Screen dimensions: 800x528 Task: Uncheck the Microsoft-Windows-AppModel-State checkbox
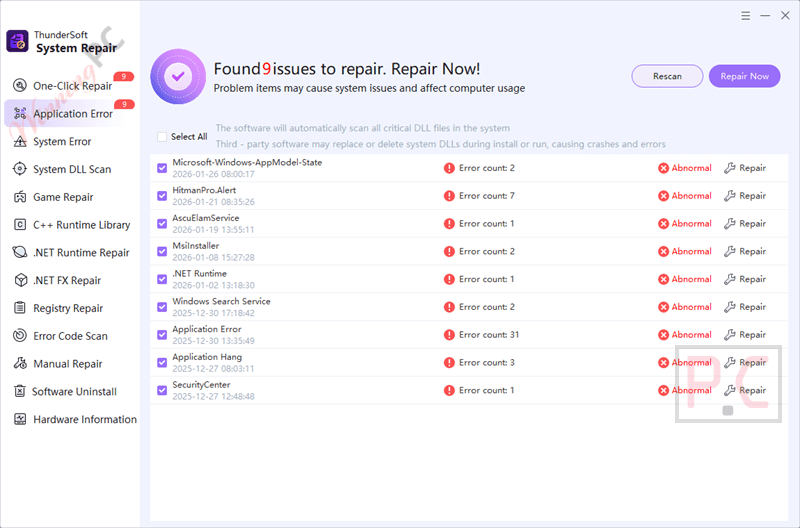coord(162,168)
